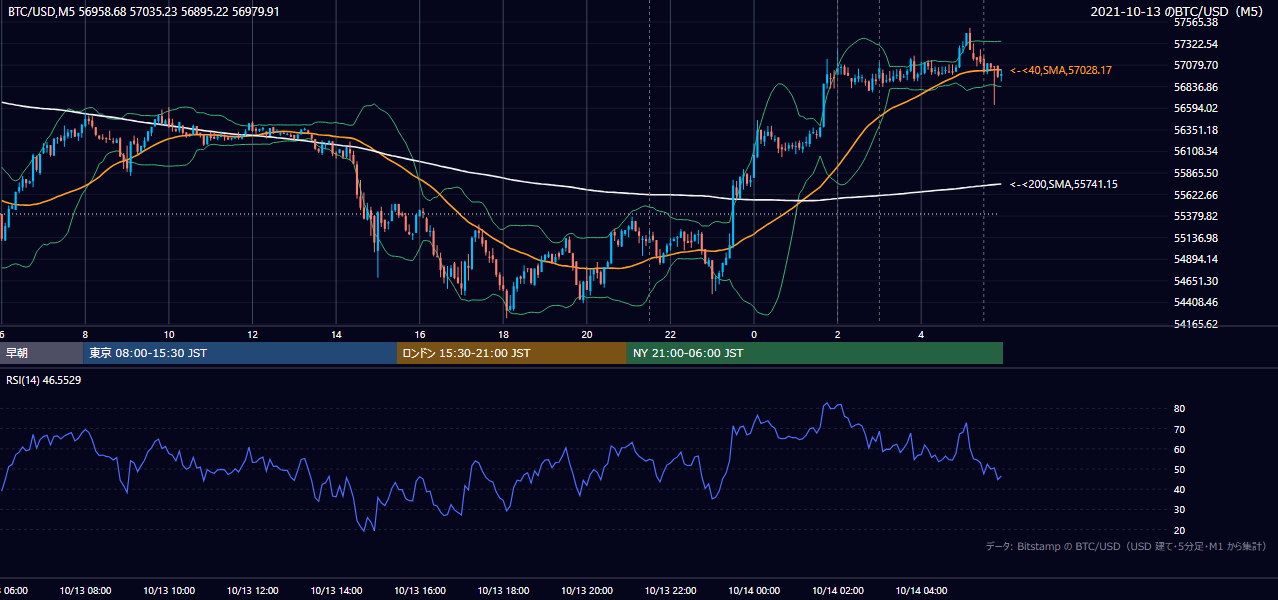Click the bottom time label 10/13 20:00
Image resolution: width=1278 pixels, height=600 pixels.
click(x=586, y=591)
